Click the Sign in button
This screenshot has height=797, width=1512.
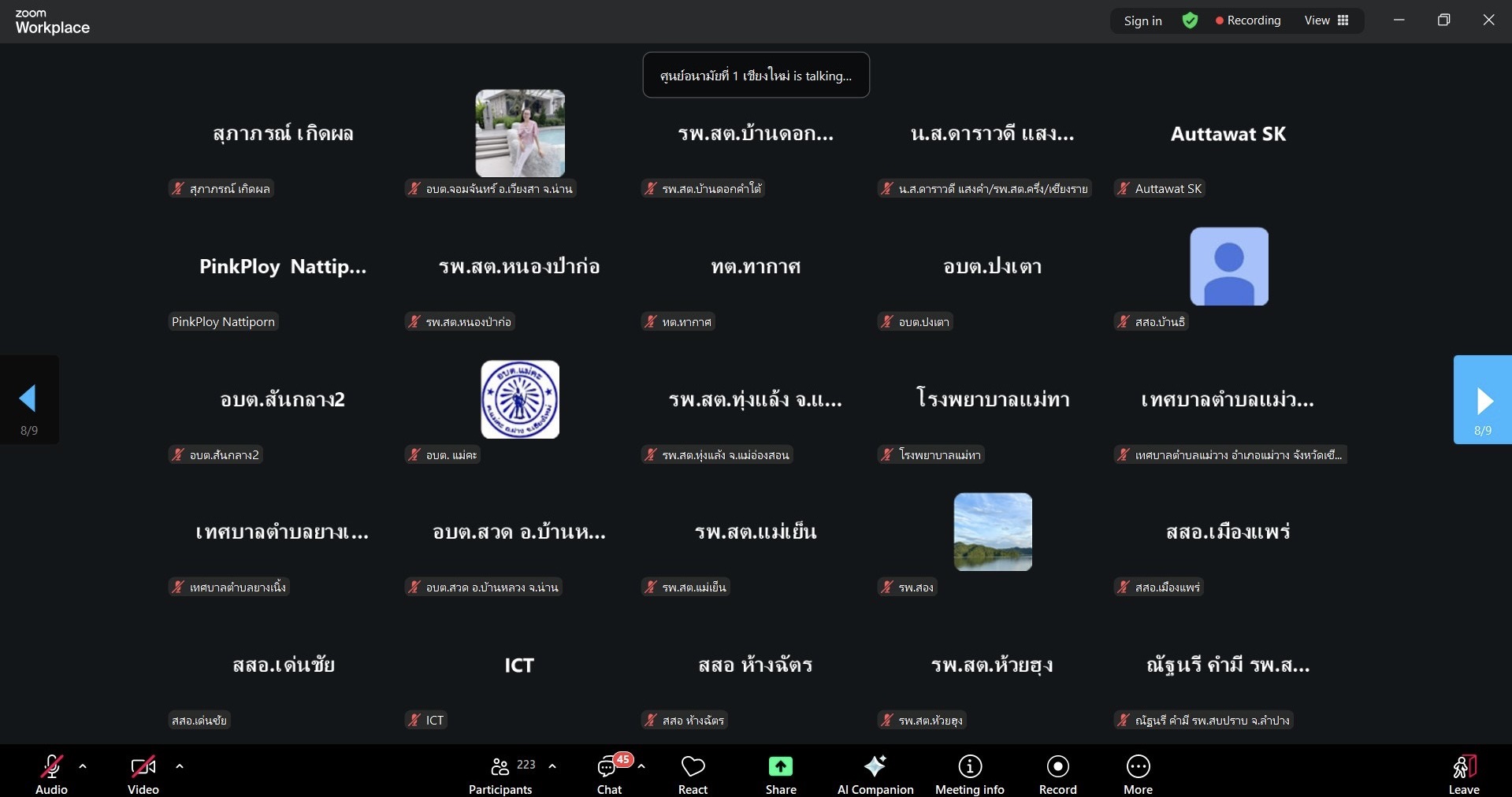point(1142,20)
